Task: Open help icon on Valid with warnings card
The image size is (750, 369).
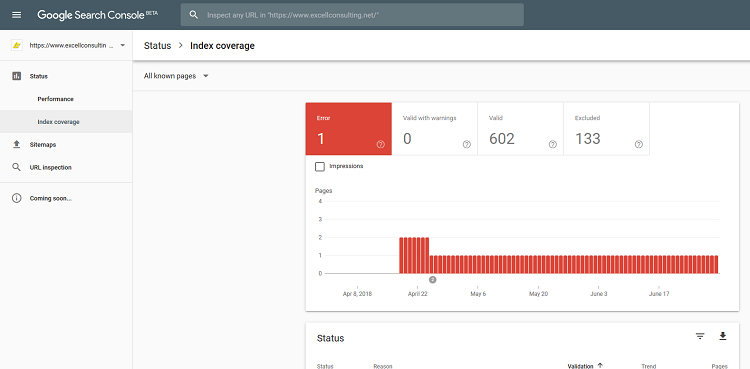Action: coord(467,145)
